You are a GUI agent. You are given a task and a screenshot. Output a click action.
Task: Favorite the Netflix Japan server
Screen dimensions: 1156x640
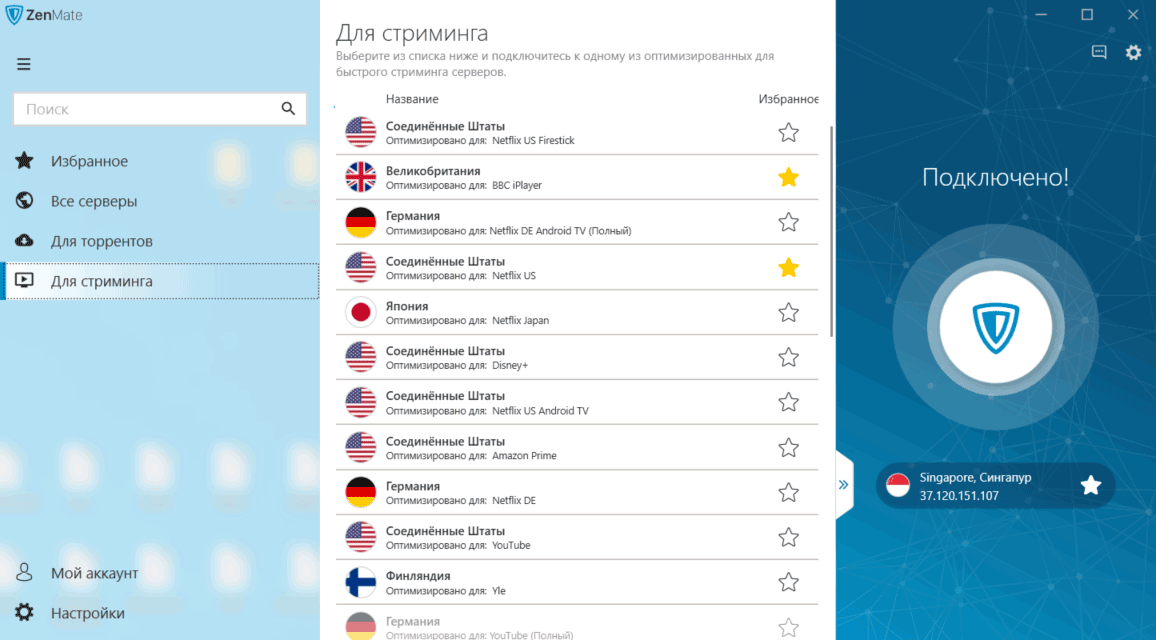click(788, 313)
